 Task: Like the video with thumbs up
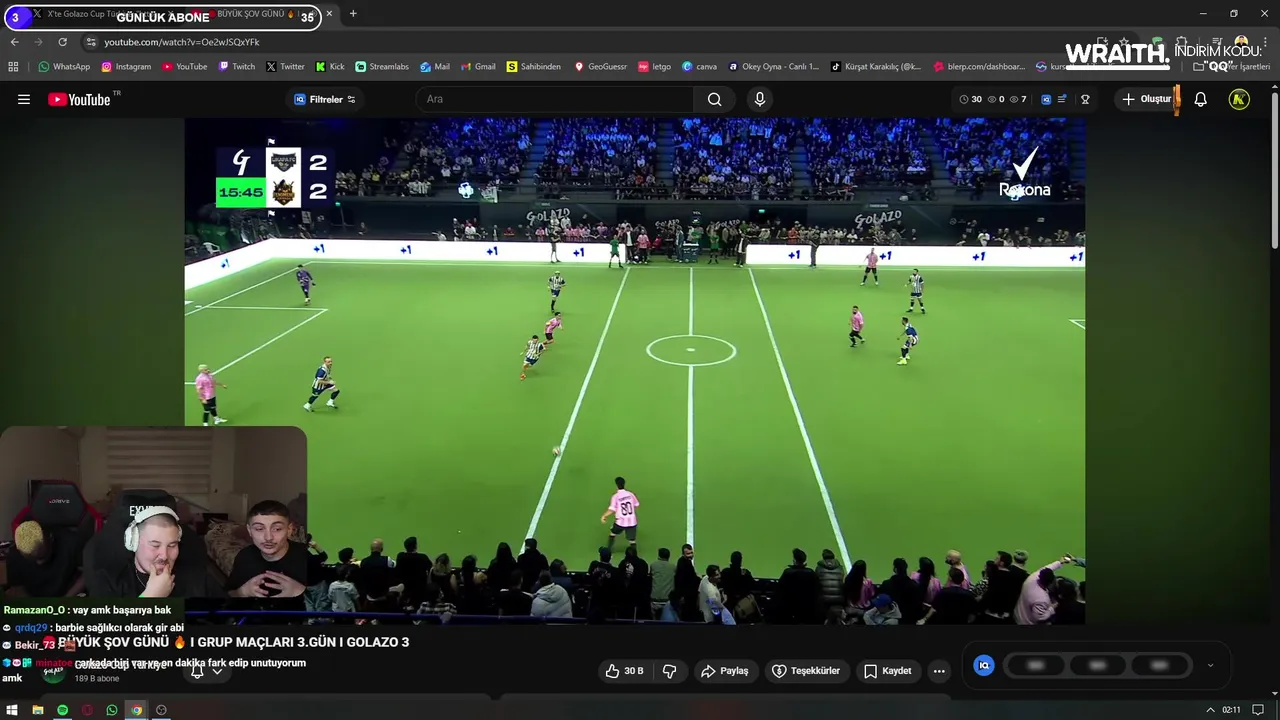tap(624, 671)
